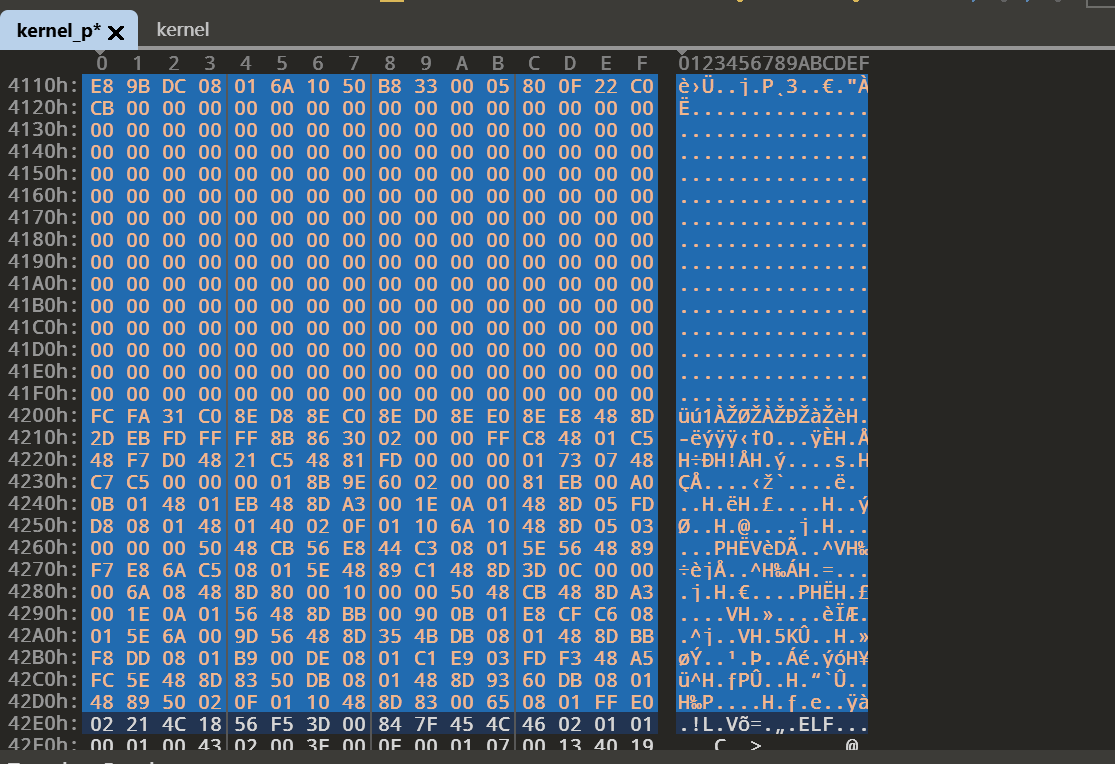Click last byte C0 in row 4110h
Screen dimensions: 1115x764
[x=642, y=86]
